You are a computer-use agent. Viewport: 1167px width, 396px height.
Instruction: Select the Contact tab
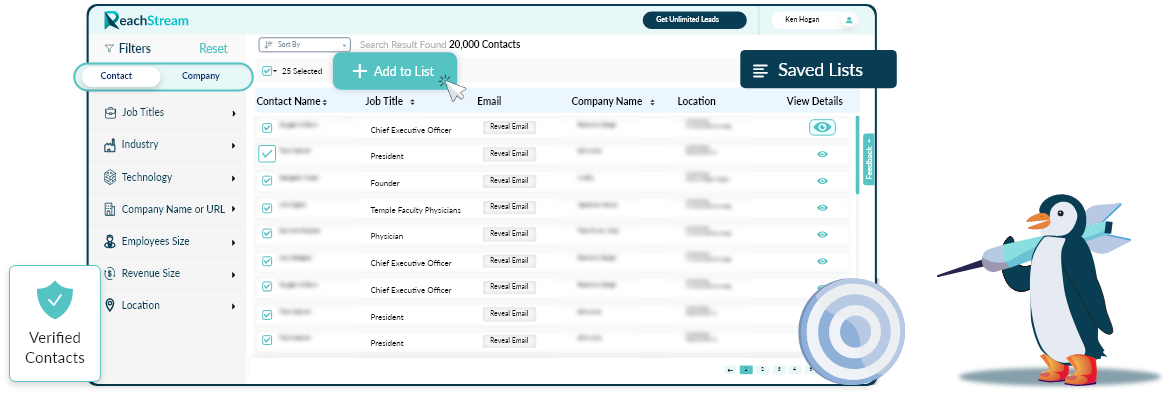(117, 77)
